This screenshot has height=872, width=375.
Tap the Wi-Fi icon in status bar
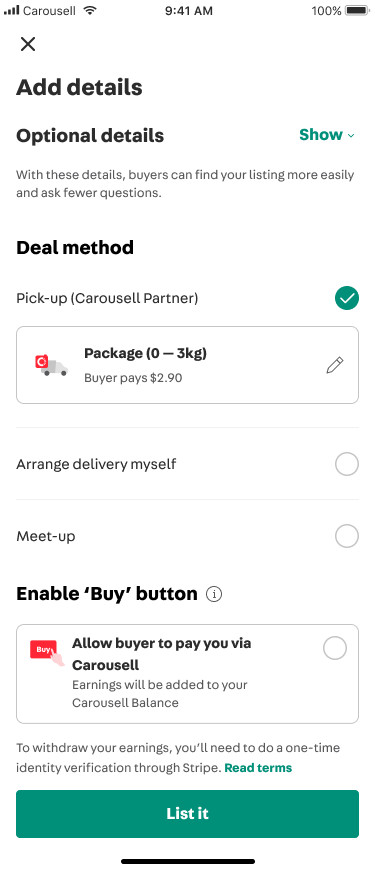coord(89,11)
